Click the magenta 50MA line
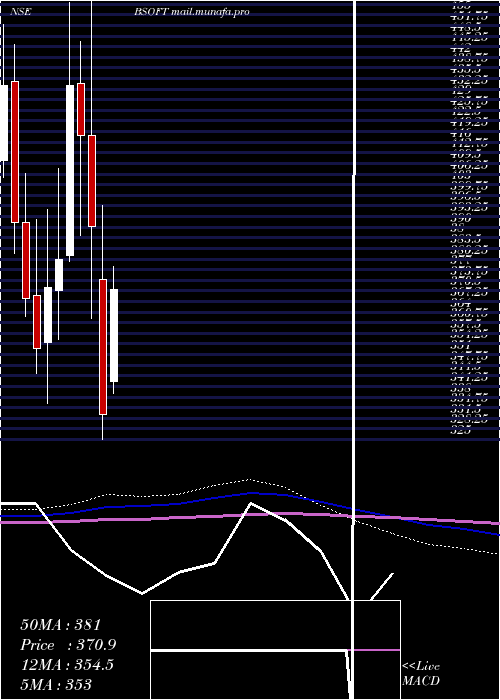The width and height of the screenshot is (500, 700). (250, 515)
